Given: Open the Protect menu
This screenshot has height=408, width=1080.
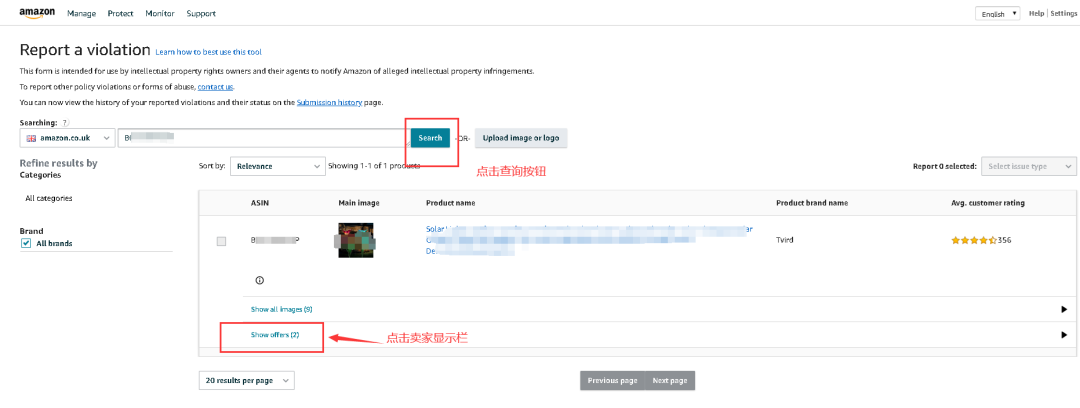Looking at the screenshot, I should [x=121, y=14].
